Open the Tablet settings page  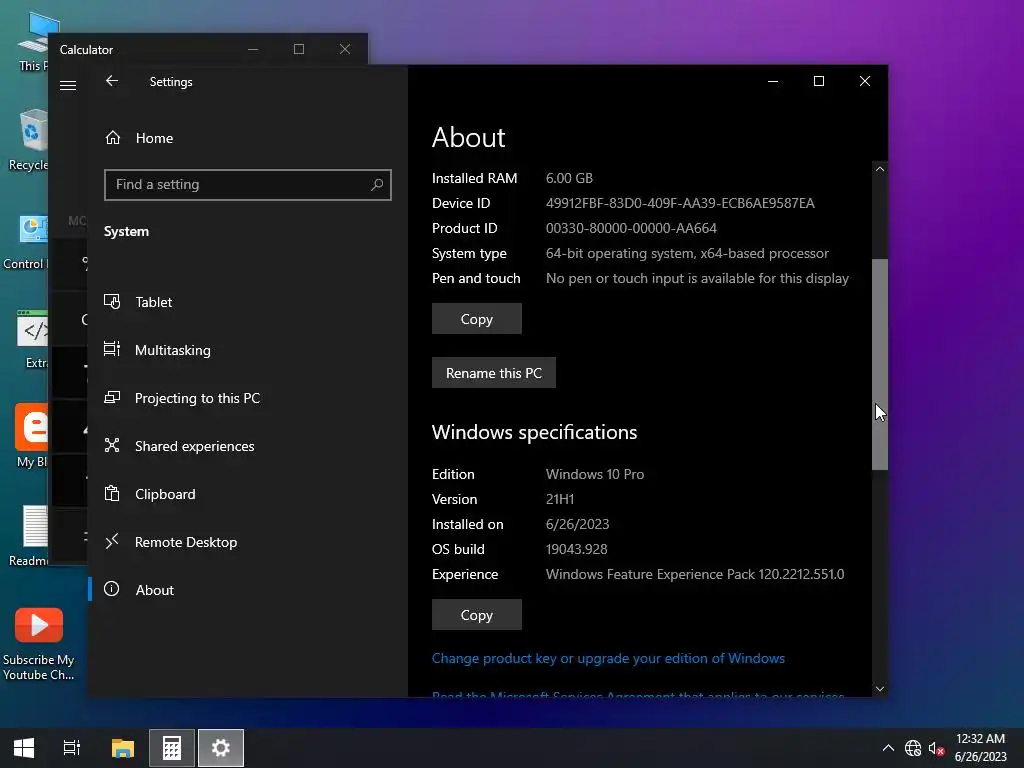point(247,302)
